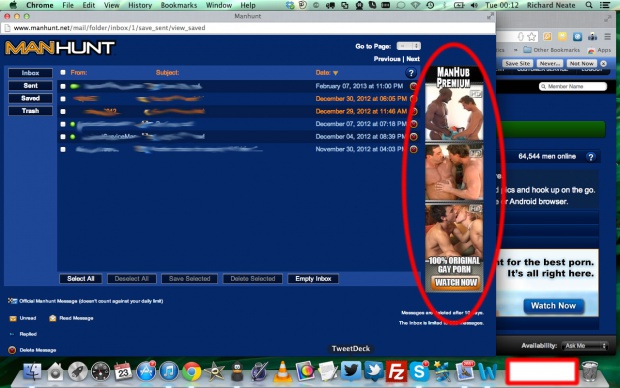Viewport: 620px width, 388px height.
Task: Open the Trash mail folder button
Action: 30,111
